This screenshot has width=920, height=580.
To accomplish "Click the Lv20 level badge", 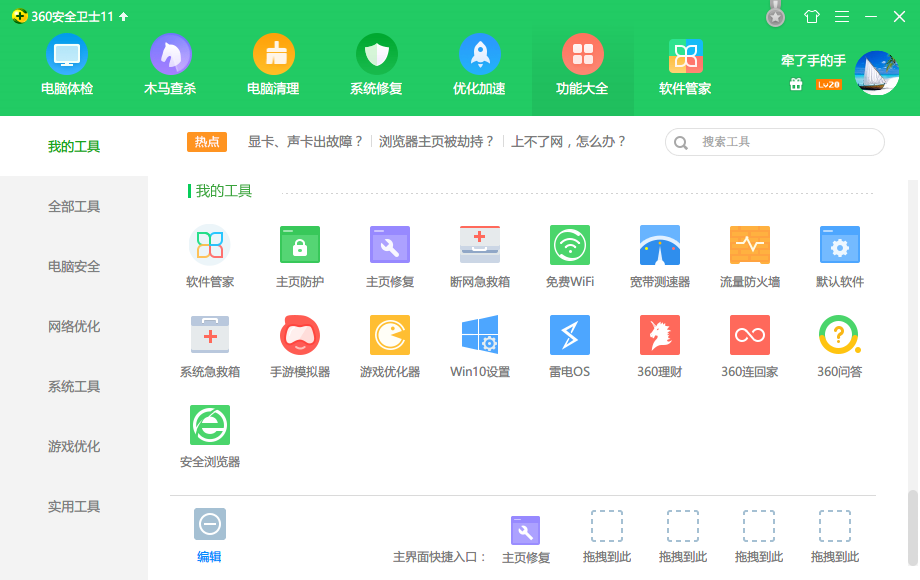I will (828, 84).
